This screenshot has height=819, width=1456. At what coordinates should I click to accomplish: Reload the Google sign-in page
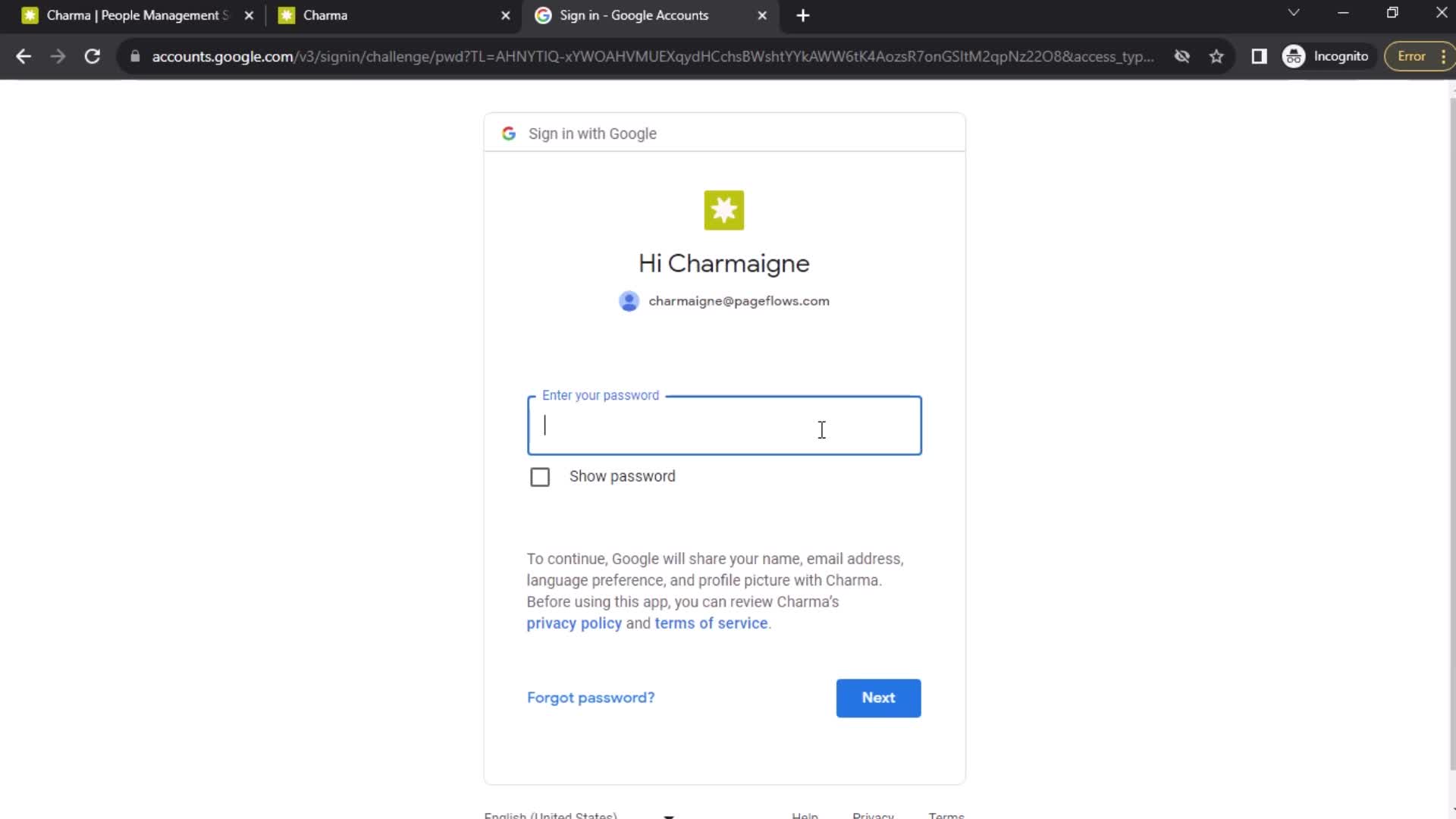point(92,56)
